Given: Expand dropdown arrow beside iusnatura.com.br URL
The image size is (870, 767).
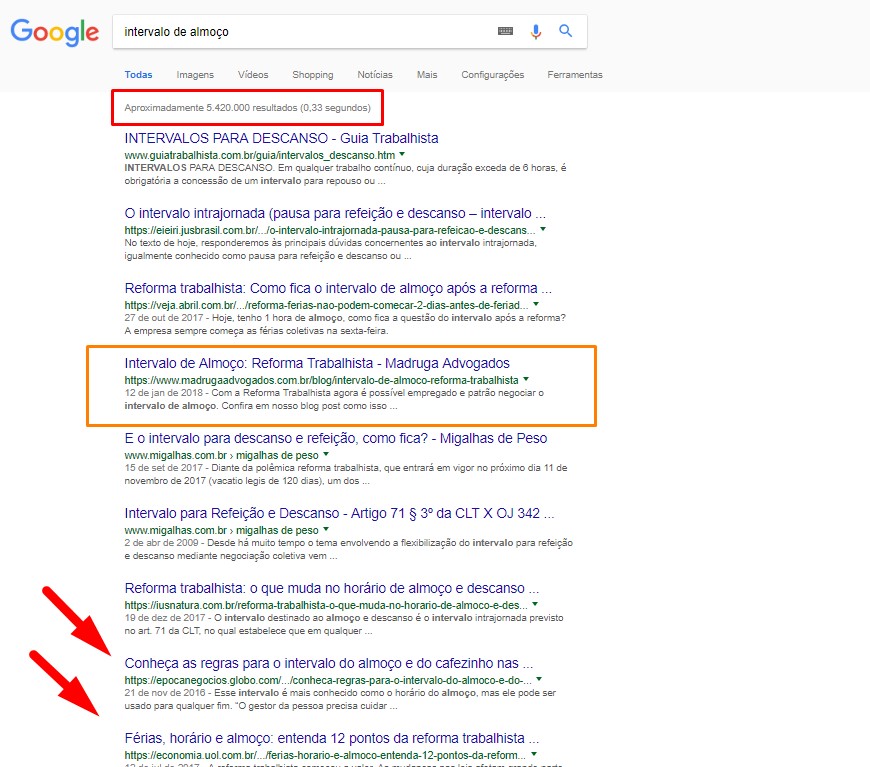Looking at the screenshot, I should tap(535, 604).
